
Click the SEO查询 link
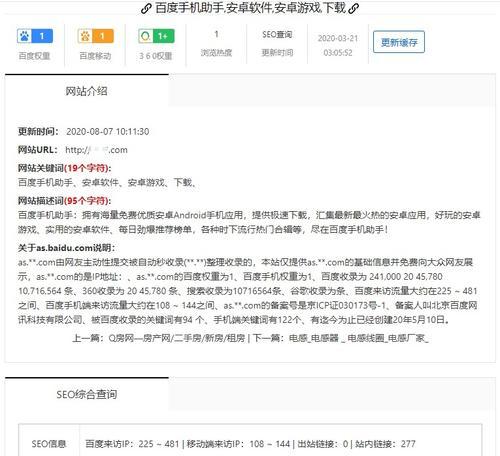coord(277,35)
